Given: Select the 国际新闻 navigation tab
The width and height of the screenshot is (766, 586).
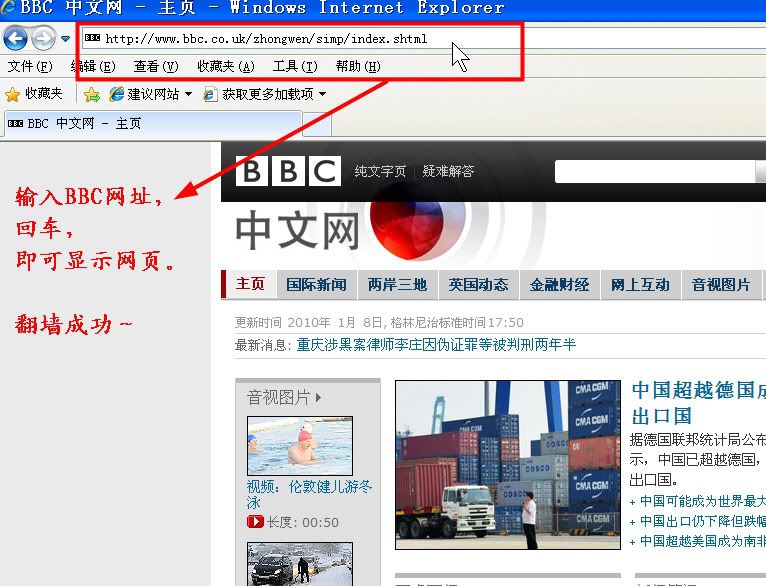Looking at the screenshot, I should (x=317, y=284).
